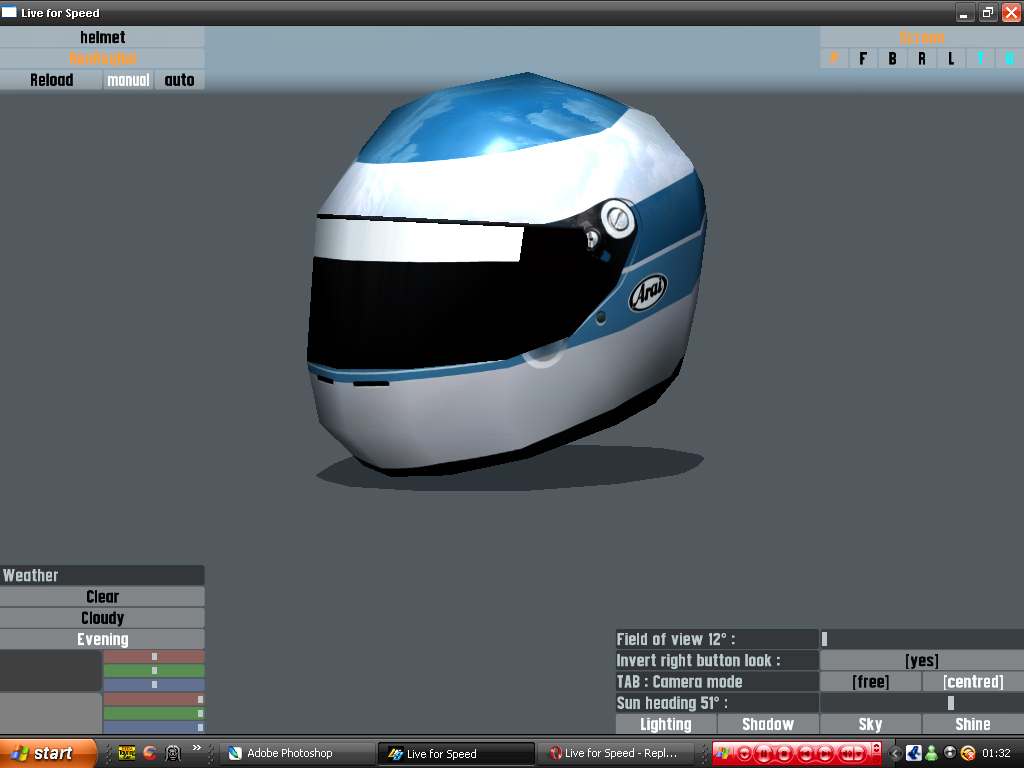The width and height of the screenshot is (1024, 768).
Task: Set reload mode to manual
Action: coord(128,80)
